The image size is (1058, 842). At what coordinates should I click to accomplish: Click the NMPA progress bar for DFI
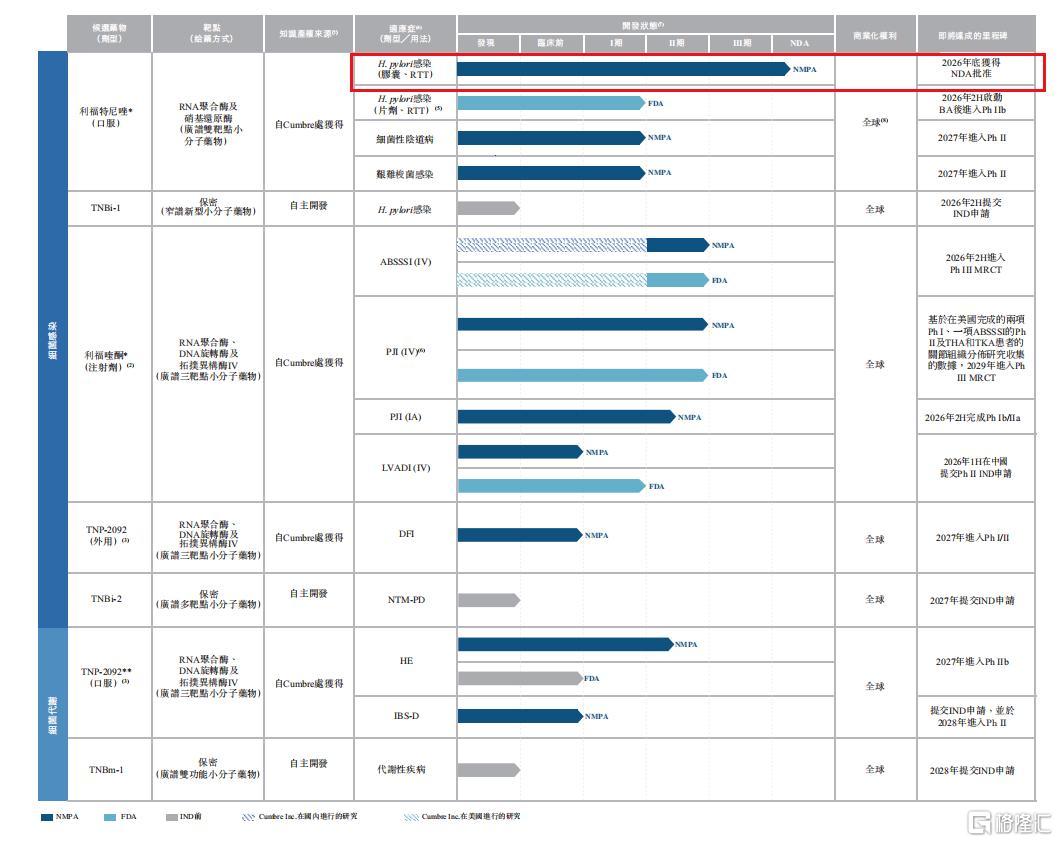(520, 535)
